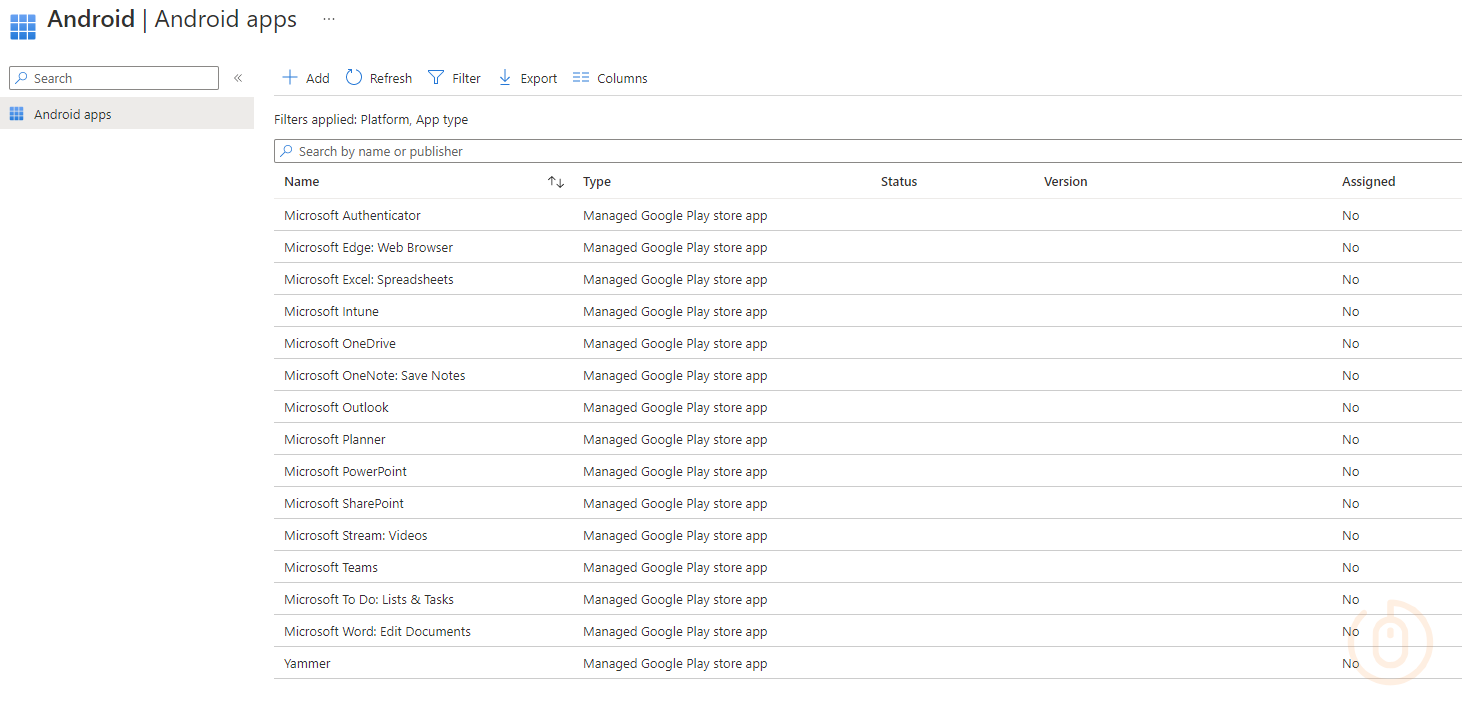
Task: Open Microsoft To Do: Lists & Tasks app
Action: pos(369,599)
